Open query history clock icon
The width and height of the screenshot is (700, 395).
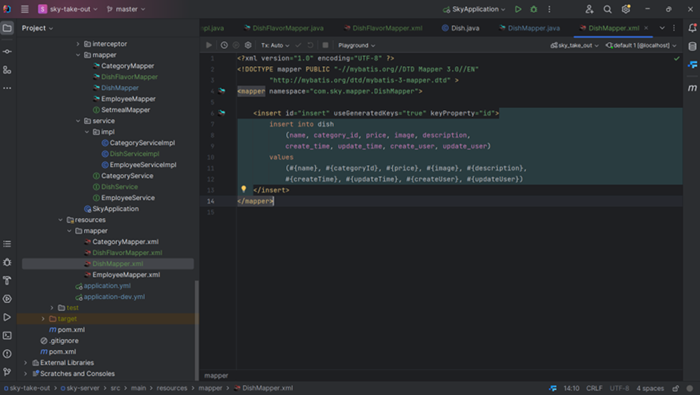click(x=224, y=45)
